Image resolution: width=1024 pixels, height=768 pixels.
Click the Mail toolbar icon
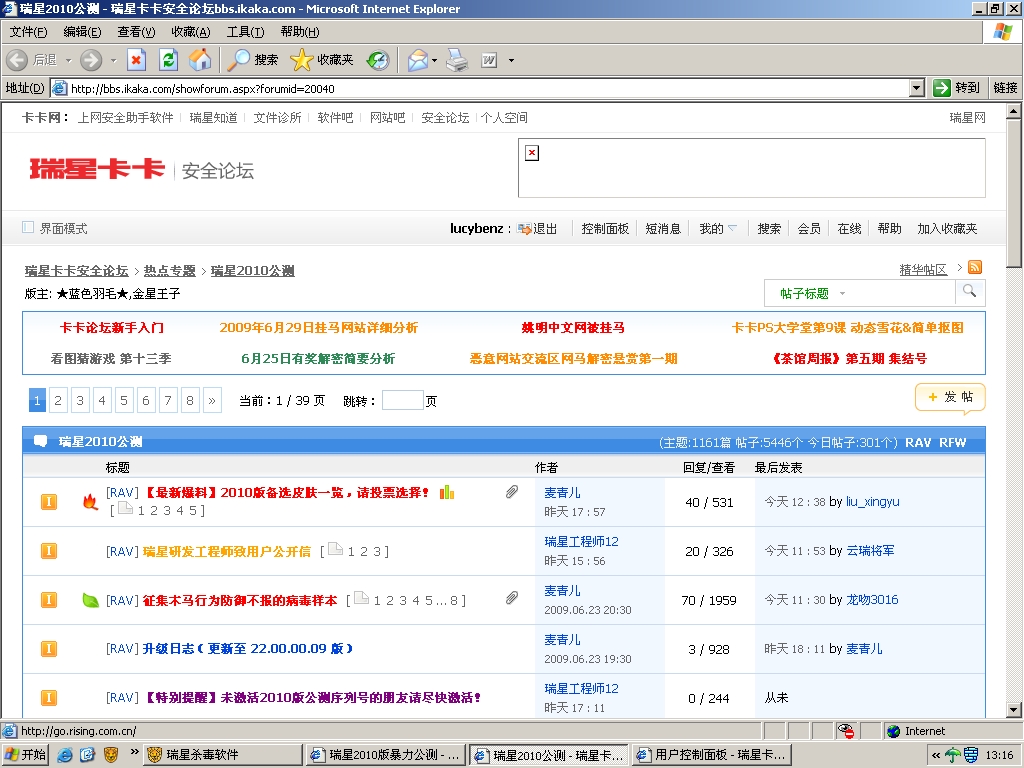[417, 60]
